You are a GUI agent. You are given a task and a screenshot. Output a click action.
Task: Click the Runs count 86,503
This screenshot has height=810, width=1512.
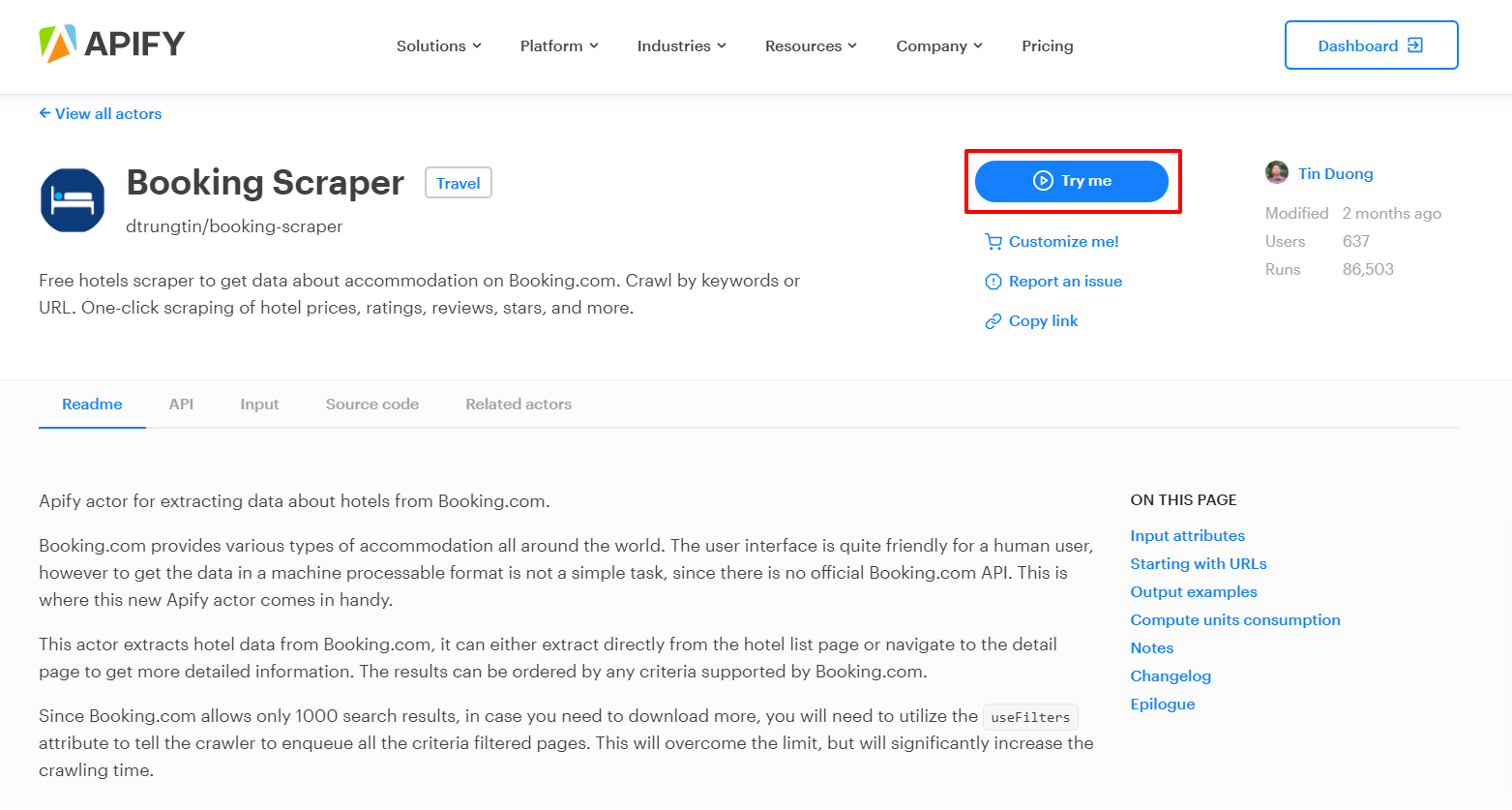coord(1368,270)
